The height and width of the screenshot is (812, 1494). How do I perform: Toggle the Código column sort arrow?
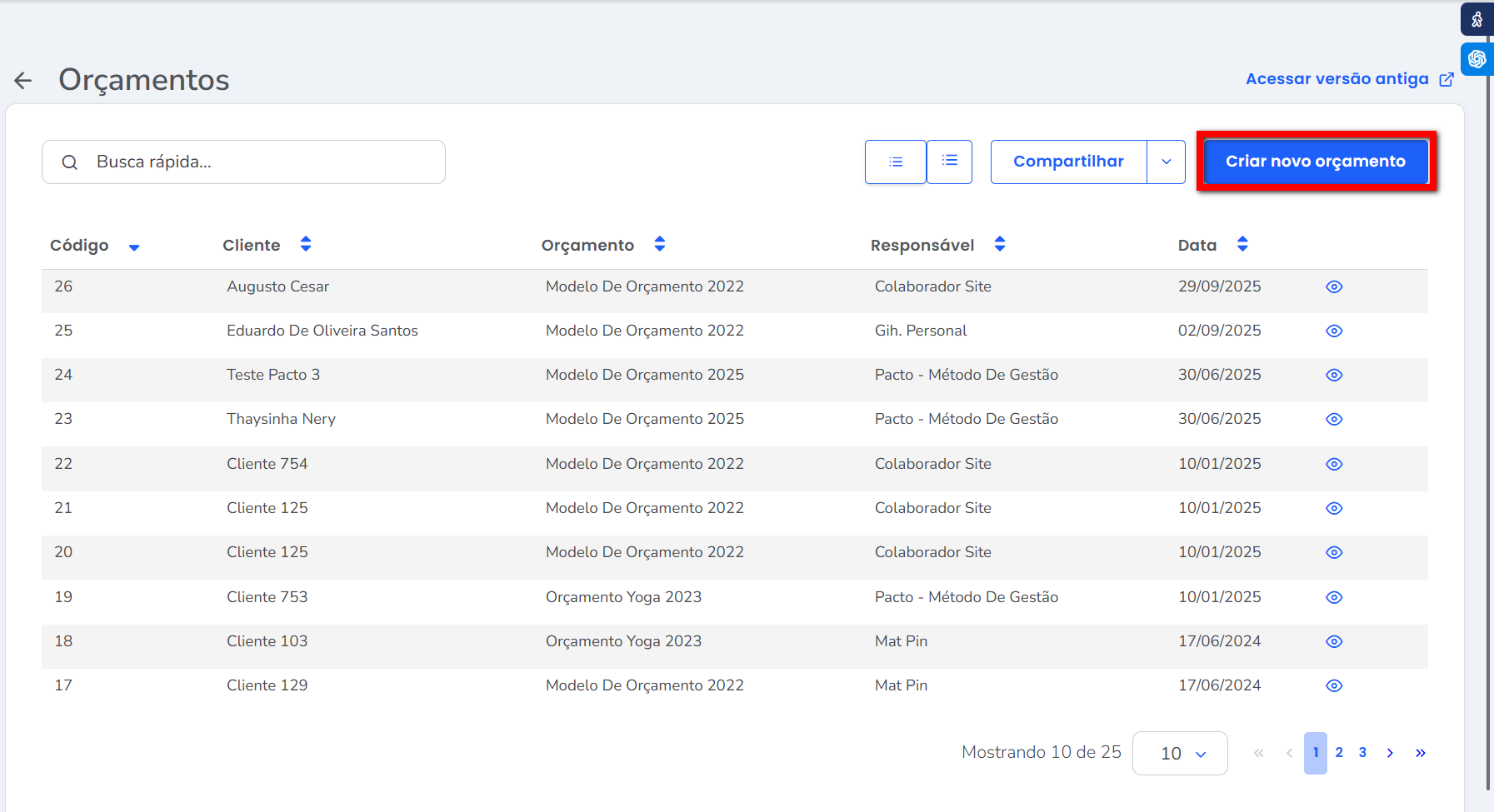[x=134, y=247]
